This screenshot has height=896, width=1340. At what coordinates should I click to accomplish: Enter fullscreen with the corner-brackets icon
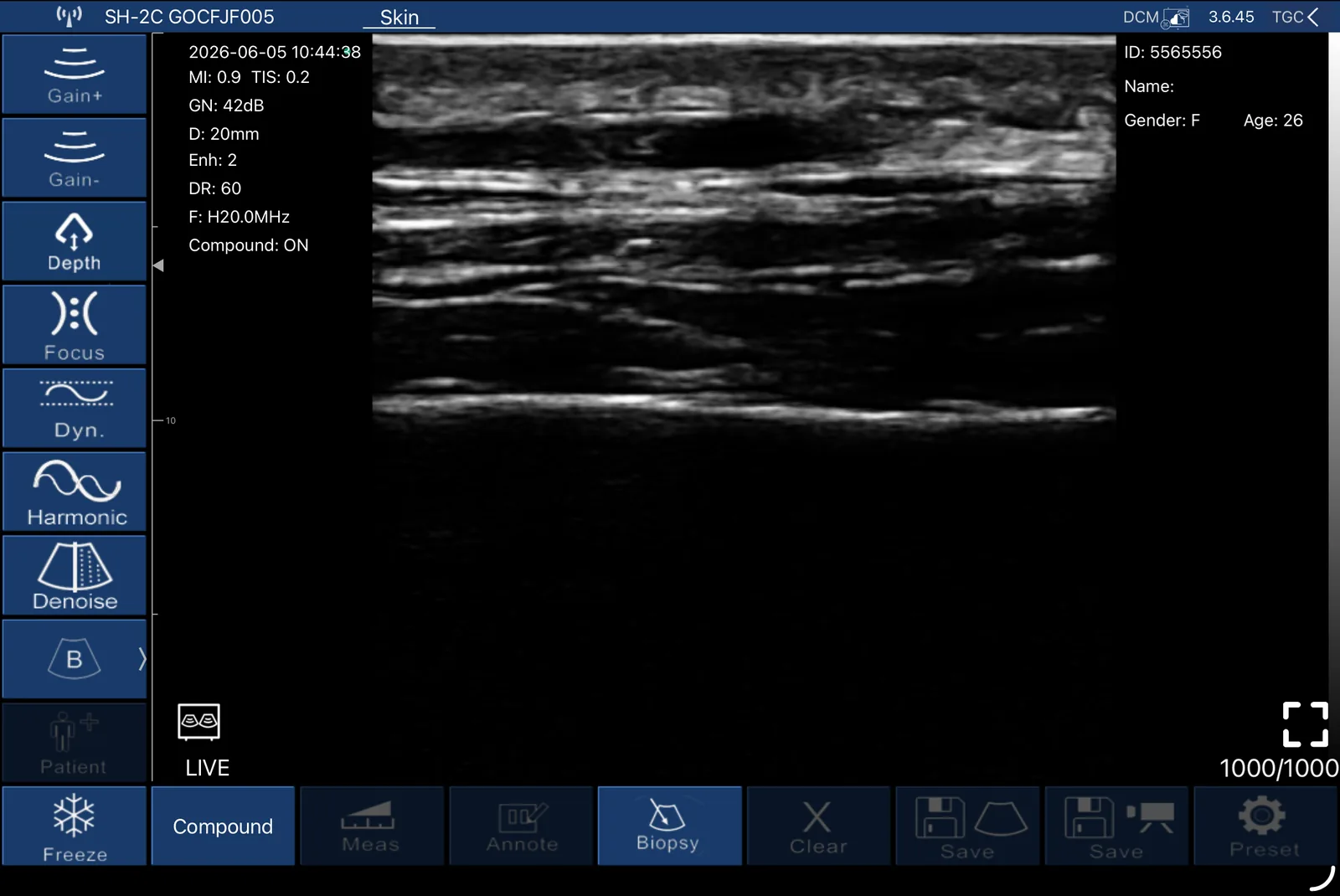[x=1305, y=724]
